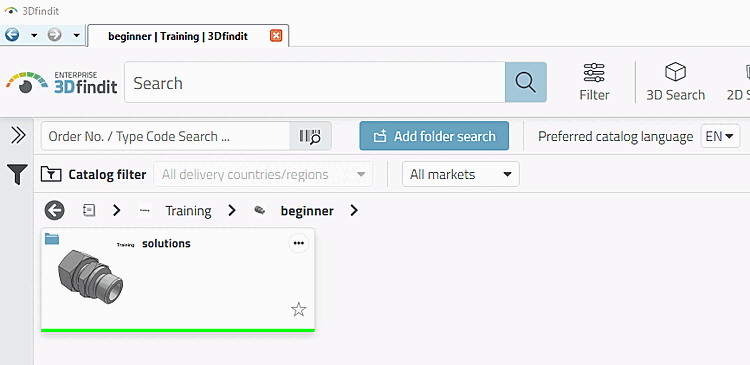Open the solutions card three-dots menu
The image size is (750, 365).
click(299, 243)
